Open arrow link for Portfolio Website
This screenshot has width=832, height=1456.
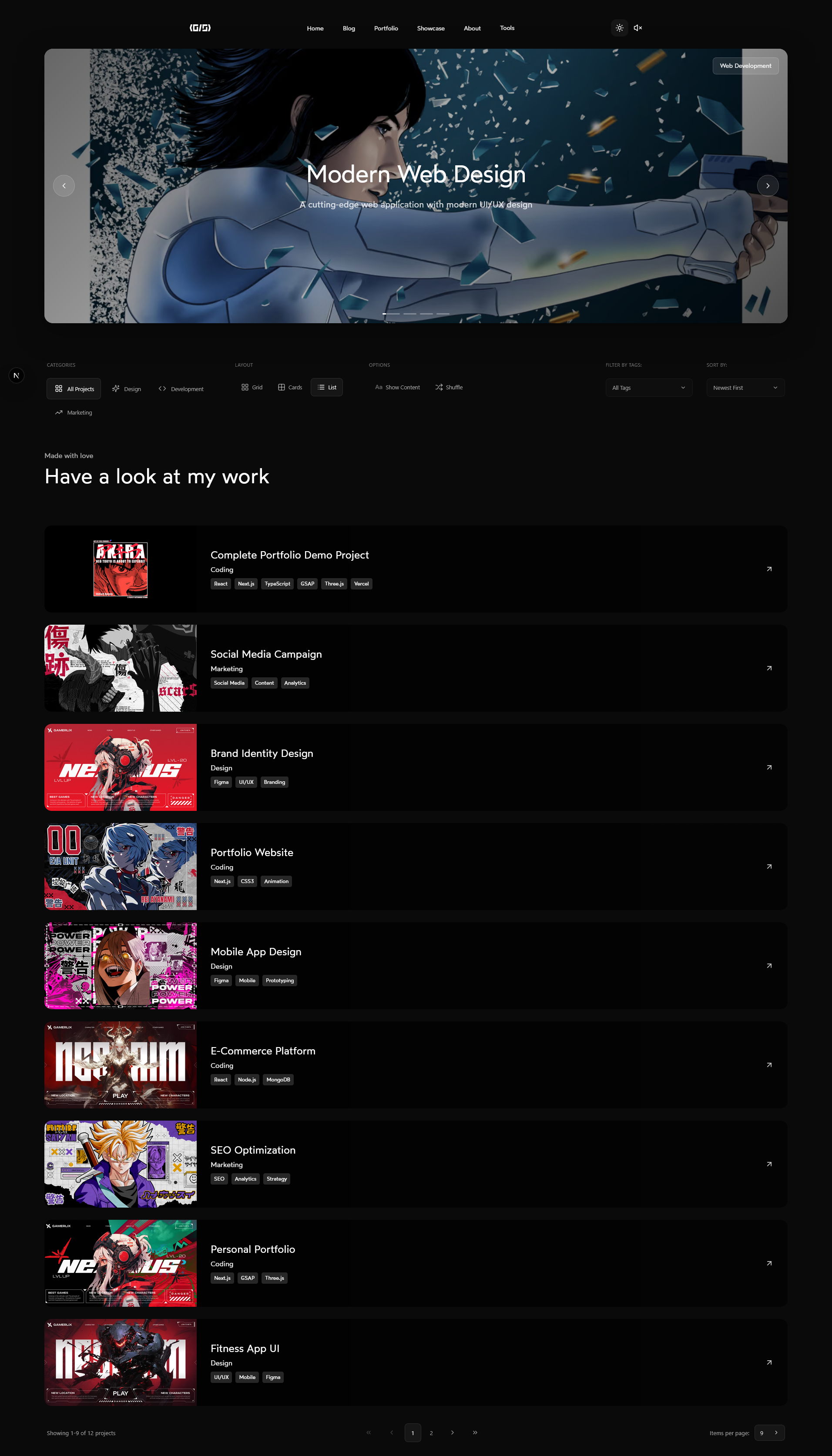769,867
